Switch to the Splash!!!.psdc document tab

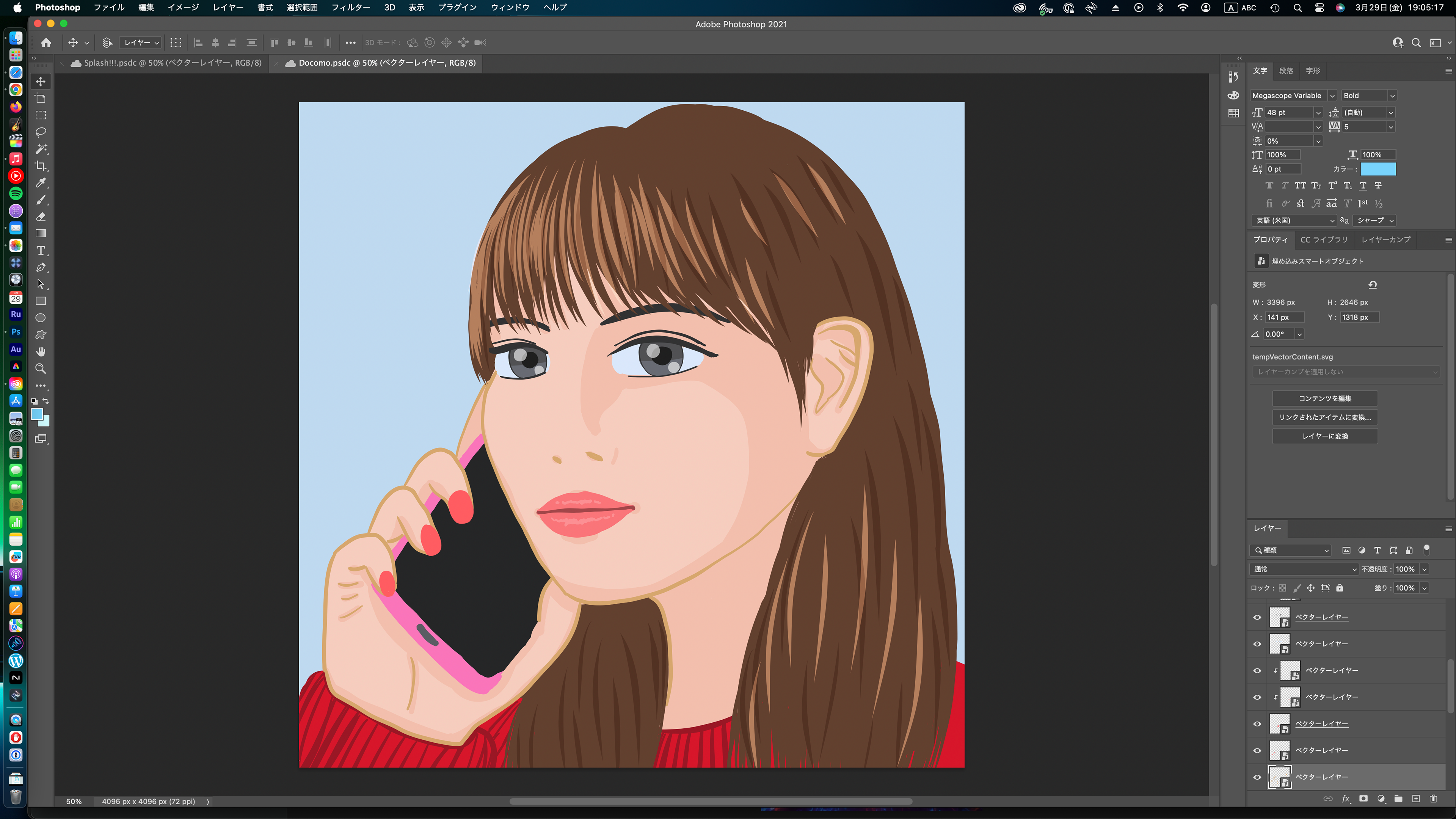[x=173, y=63]
